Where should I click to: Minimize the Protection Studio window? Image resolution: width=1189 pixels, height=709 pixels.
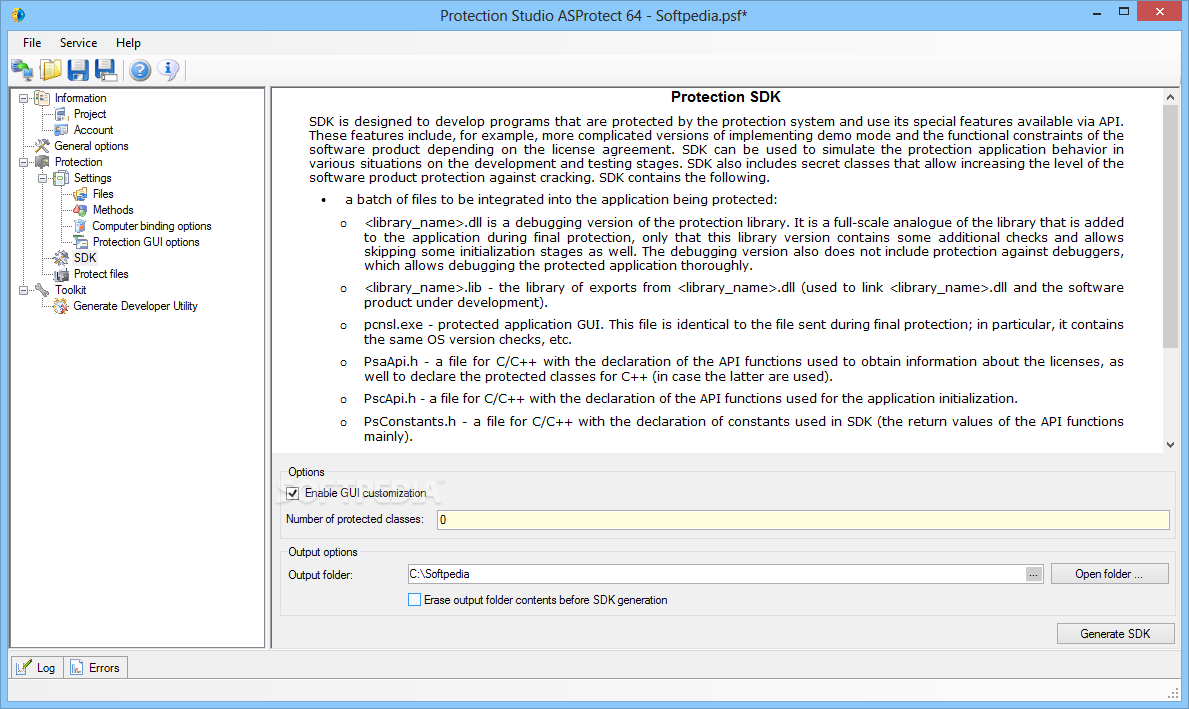pyautogui.click(x=1096, y=12)
